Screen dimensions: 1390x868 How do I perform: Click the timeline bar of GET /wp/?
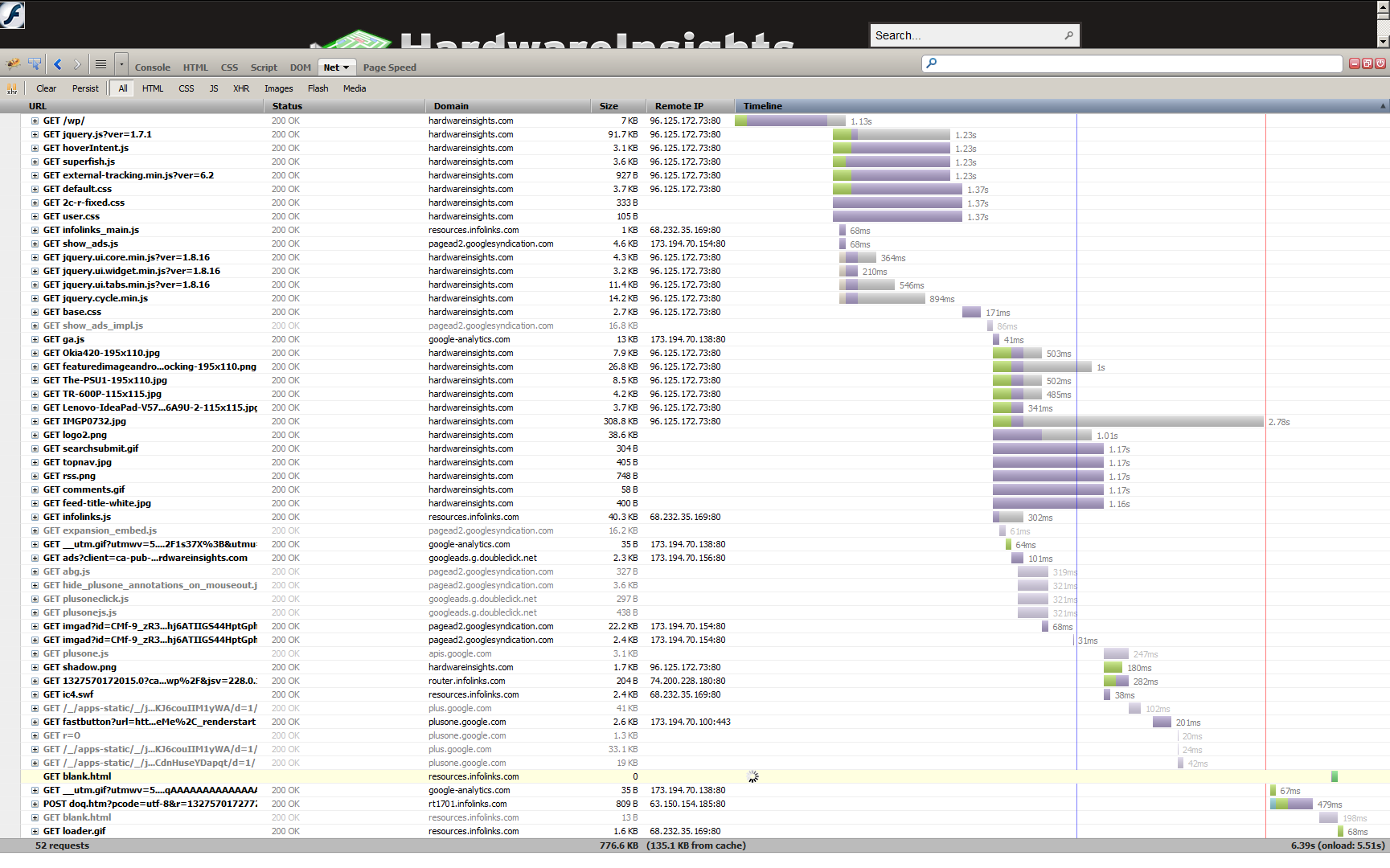coord(790,121)
